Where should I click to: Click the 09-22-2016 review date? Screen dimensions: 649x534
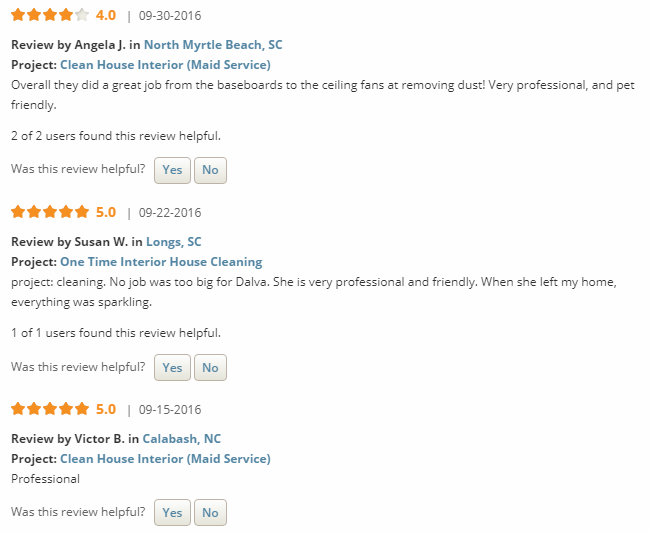click(170, 212)
